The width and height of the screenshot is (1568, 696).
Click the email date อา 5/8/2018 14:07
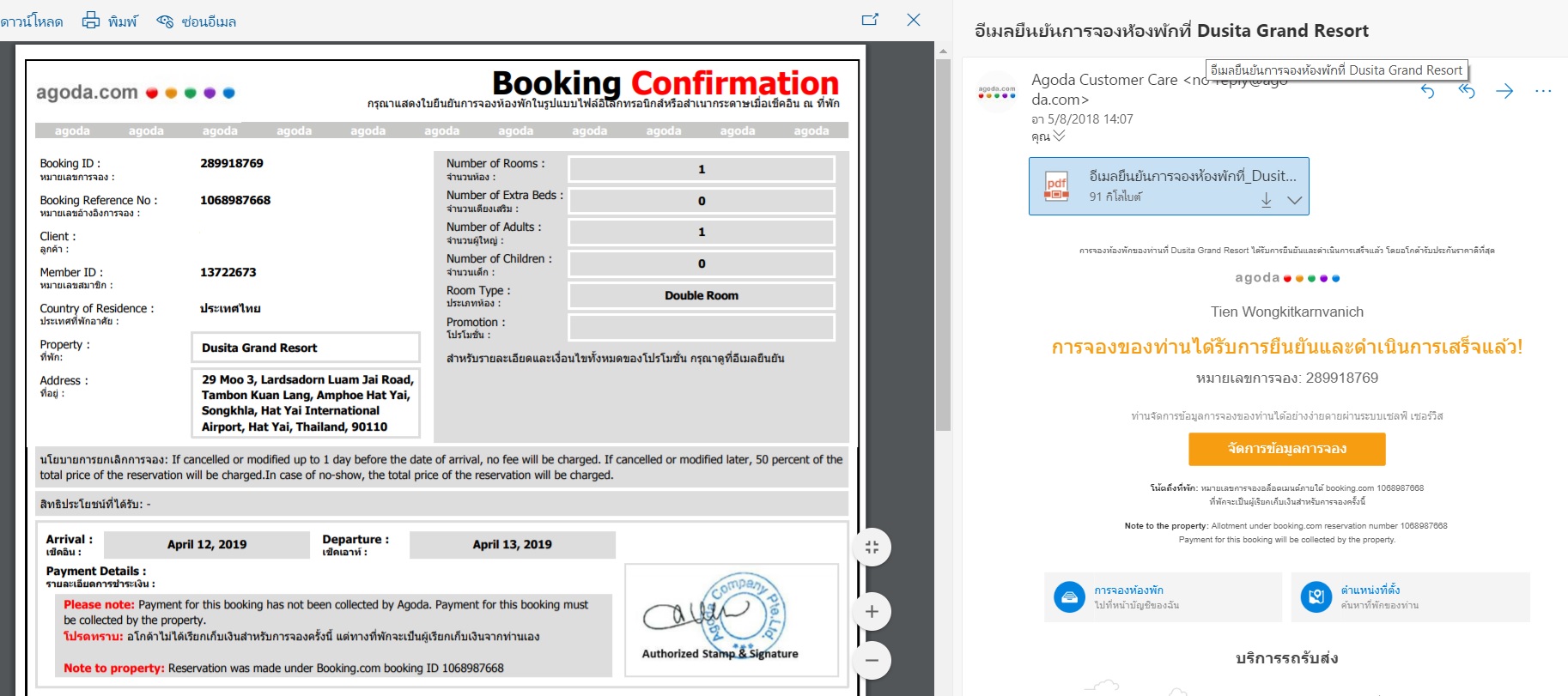[1082, 119]
